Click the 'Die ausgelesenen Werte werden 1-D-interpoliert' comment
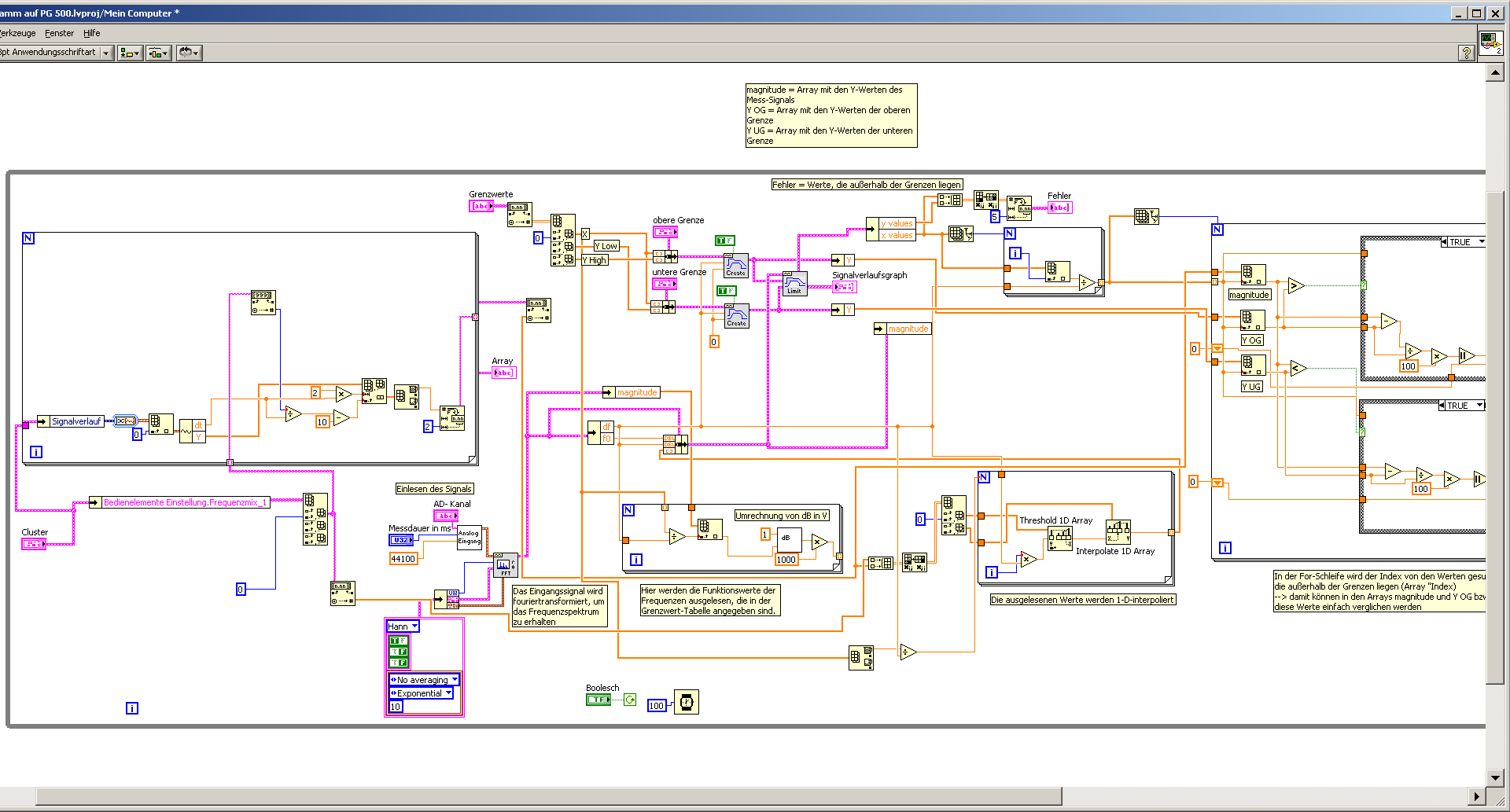 point(1082,600)
